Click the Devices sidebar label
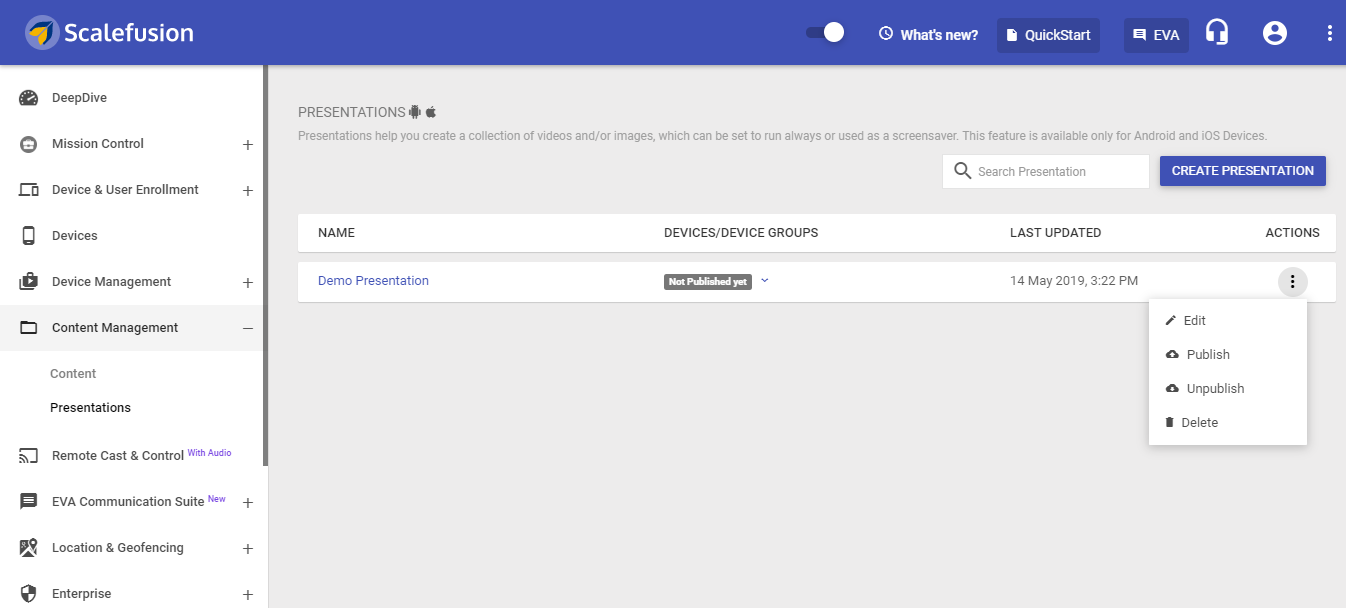This screenshot has width=1346, height=608. tap(75, 236)
